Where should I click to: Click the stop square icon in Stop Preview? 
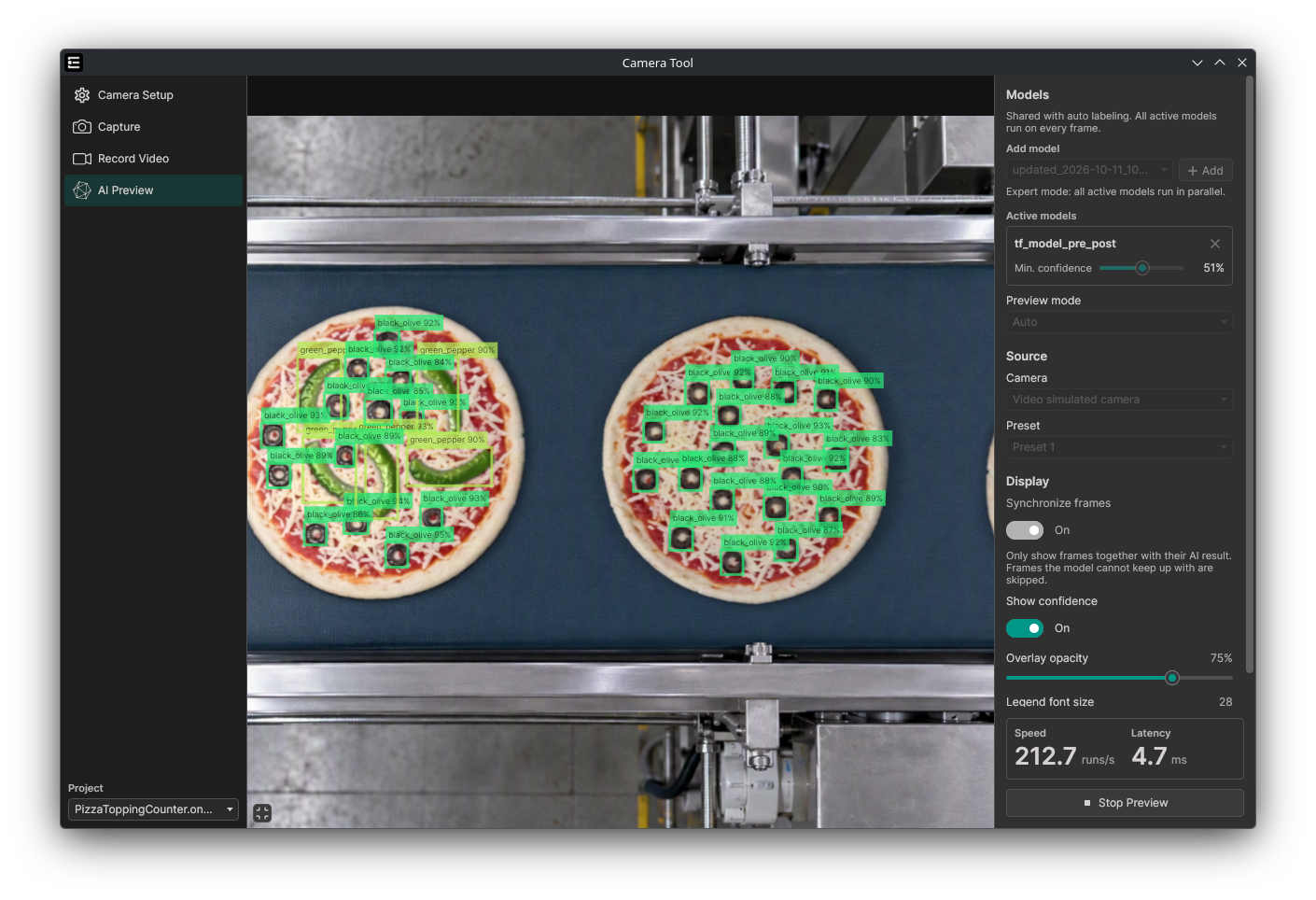pos(1087,803)
